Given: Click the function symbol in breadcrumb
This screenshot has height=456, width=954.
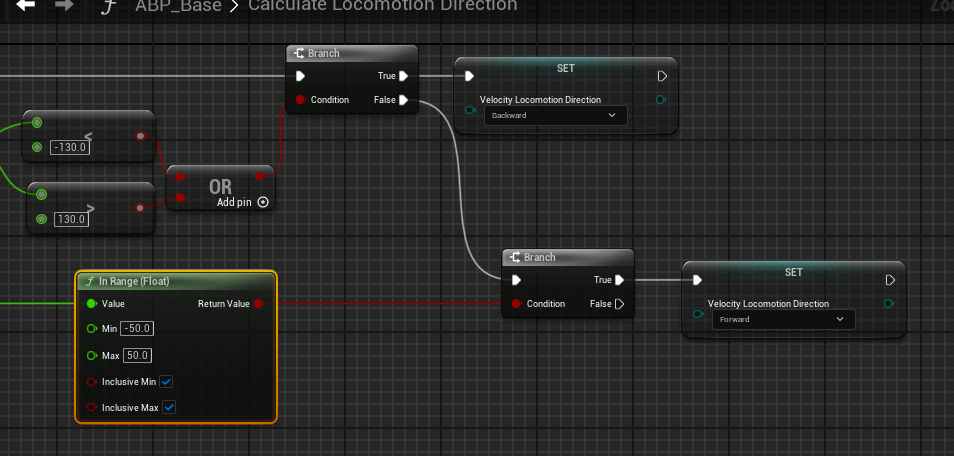Looking at the screenshot, I should 107,6.
